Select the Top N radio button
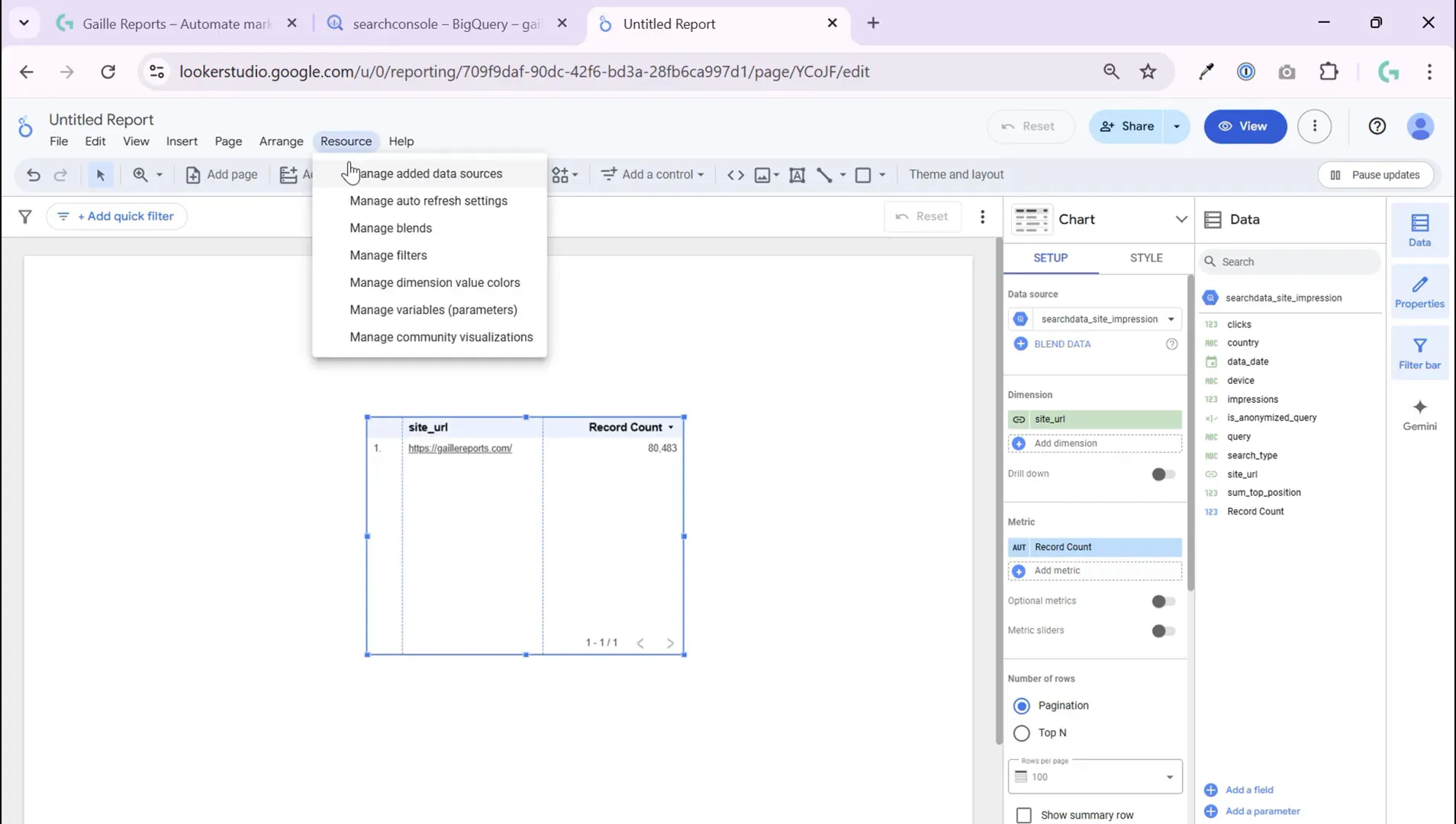This screenshot has width=1456, height=824. (1021, 733)
